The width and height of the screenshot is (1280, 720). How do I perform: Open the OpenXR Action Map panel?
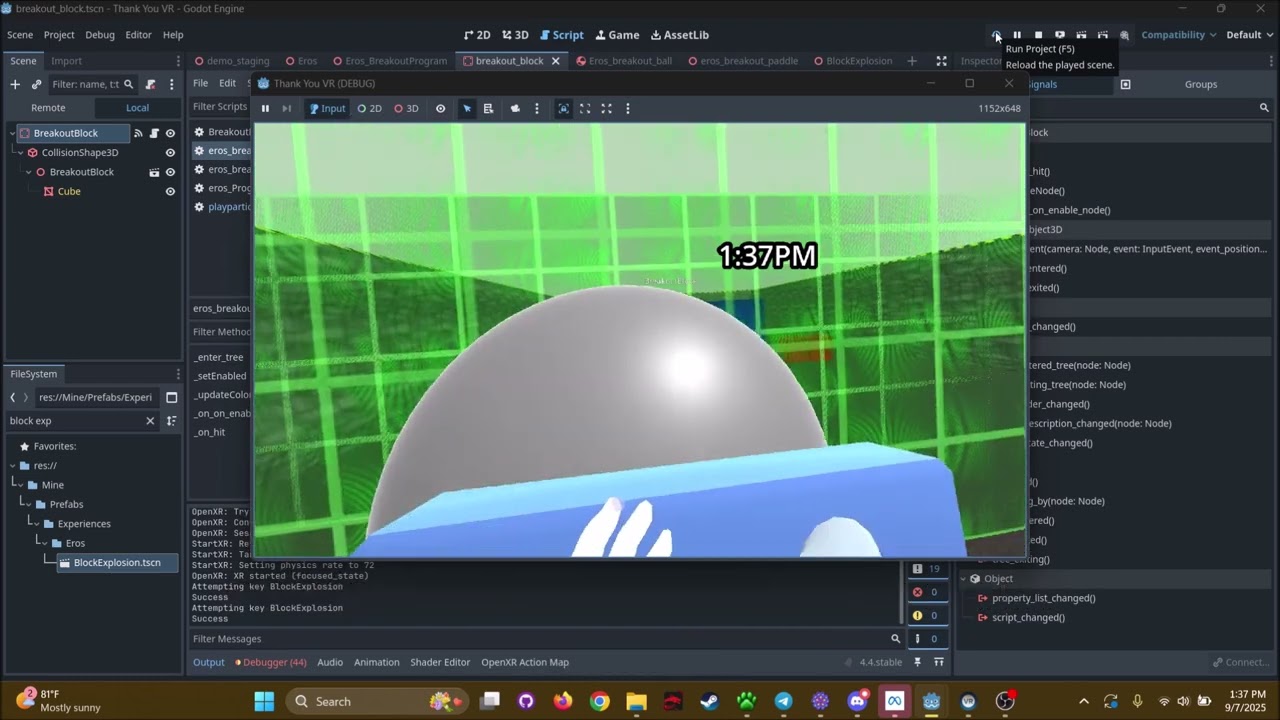[525, 662]
